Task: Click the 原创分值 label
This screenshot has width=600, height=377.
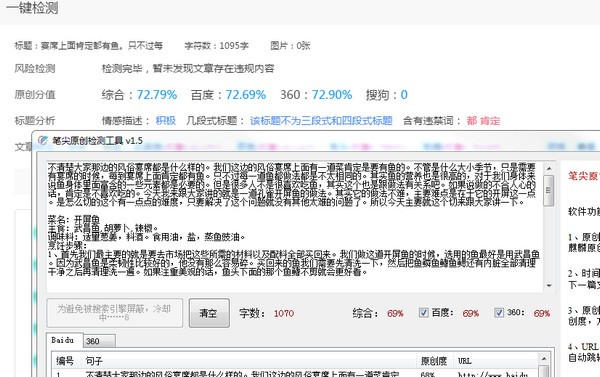Action: (x=35, y=95)
